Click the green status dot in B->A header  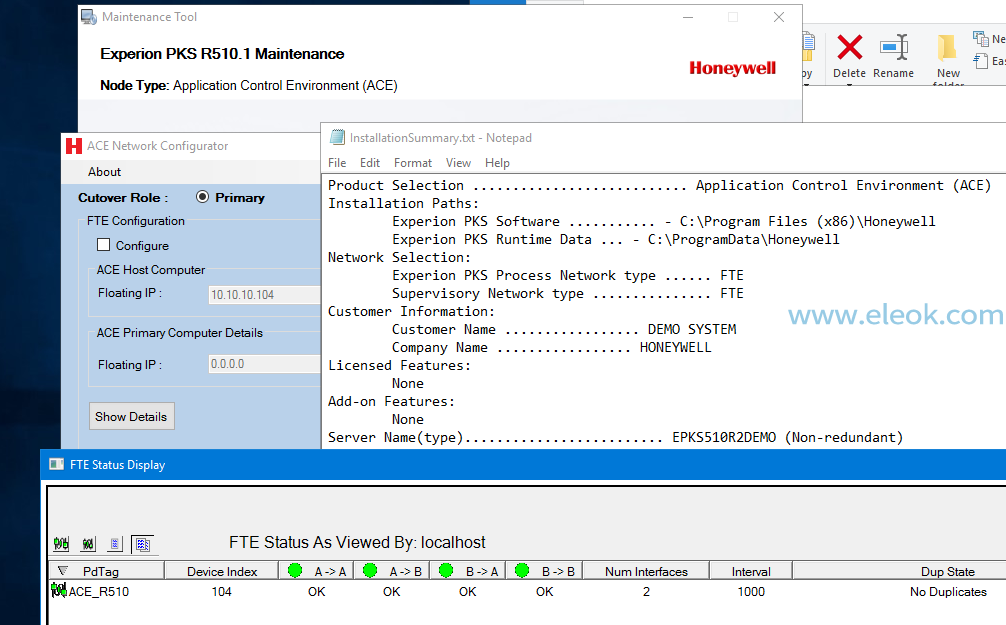click(447, 570)
